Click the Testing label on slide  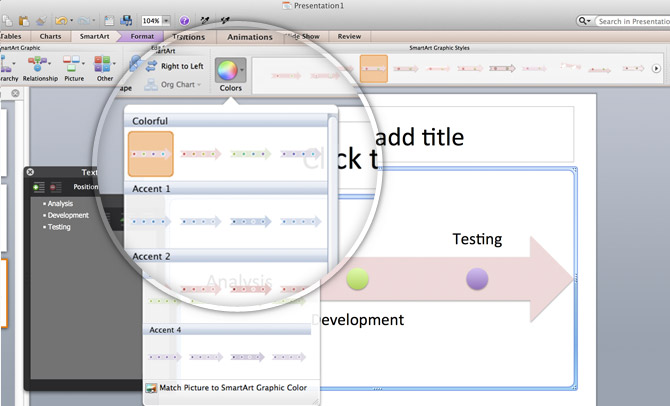pyautogui.click(x=477, y=239)
